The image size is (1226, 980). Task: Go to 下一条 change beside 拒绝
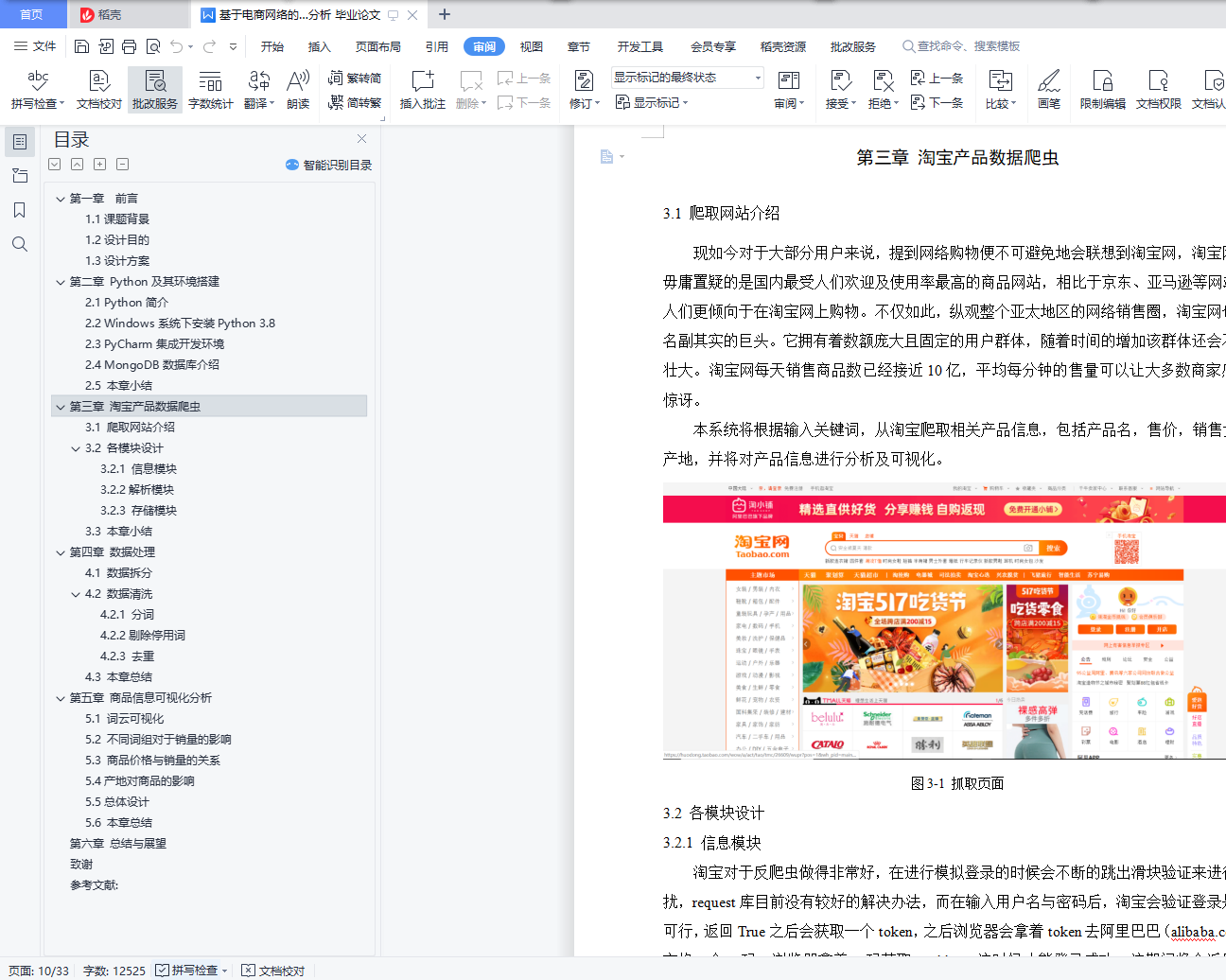937,102
